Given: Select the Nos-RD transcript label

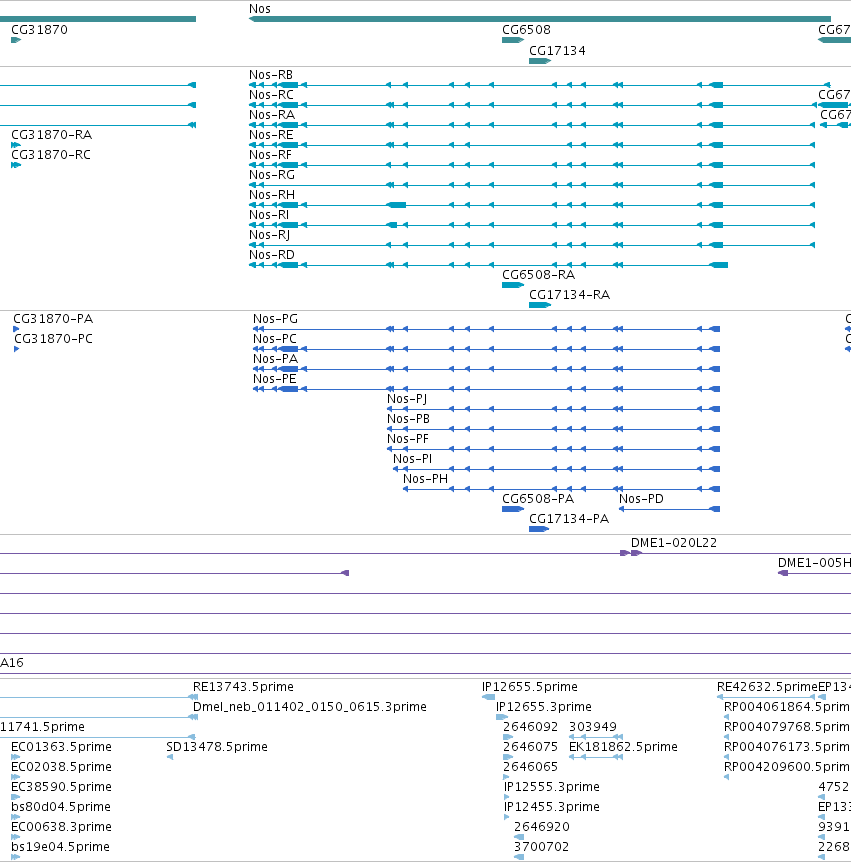Looking at the screenshot, I should 272,255.
